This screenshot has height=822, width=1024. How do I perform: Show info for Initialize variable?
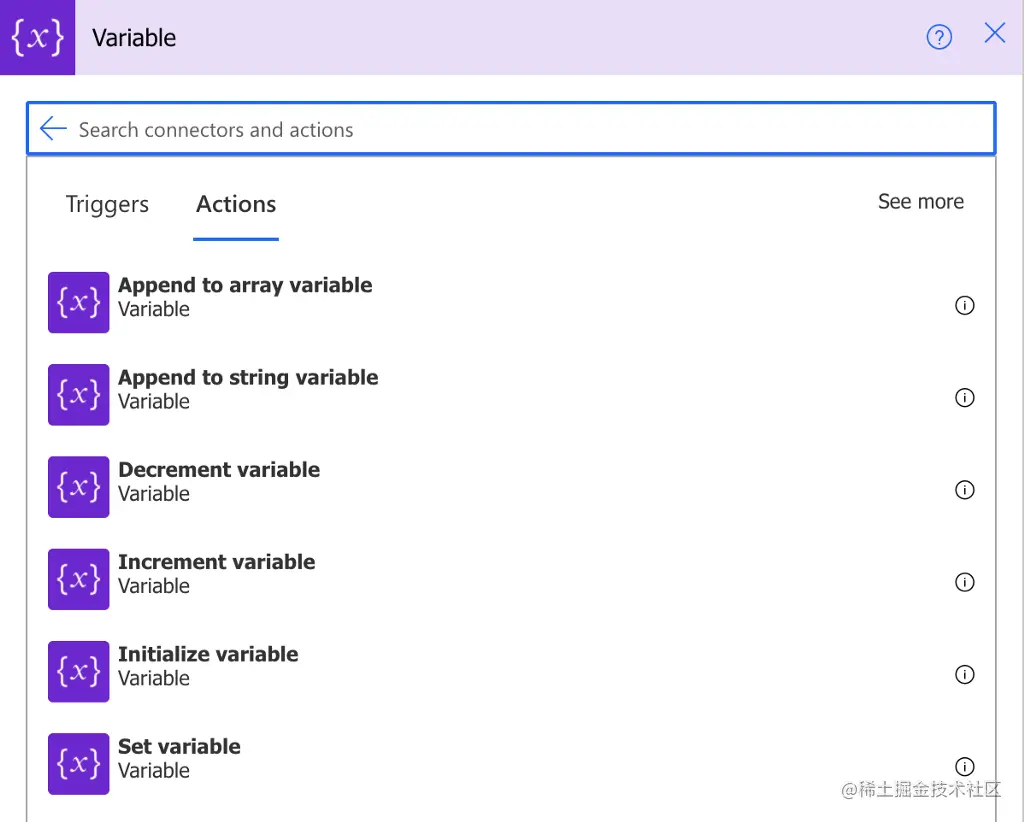pyautogui.click(x=964, y=674)
